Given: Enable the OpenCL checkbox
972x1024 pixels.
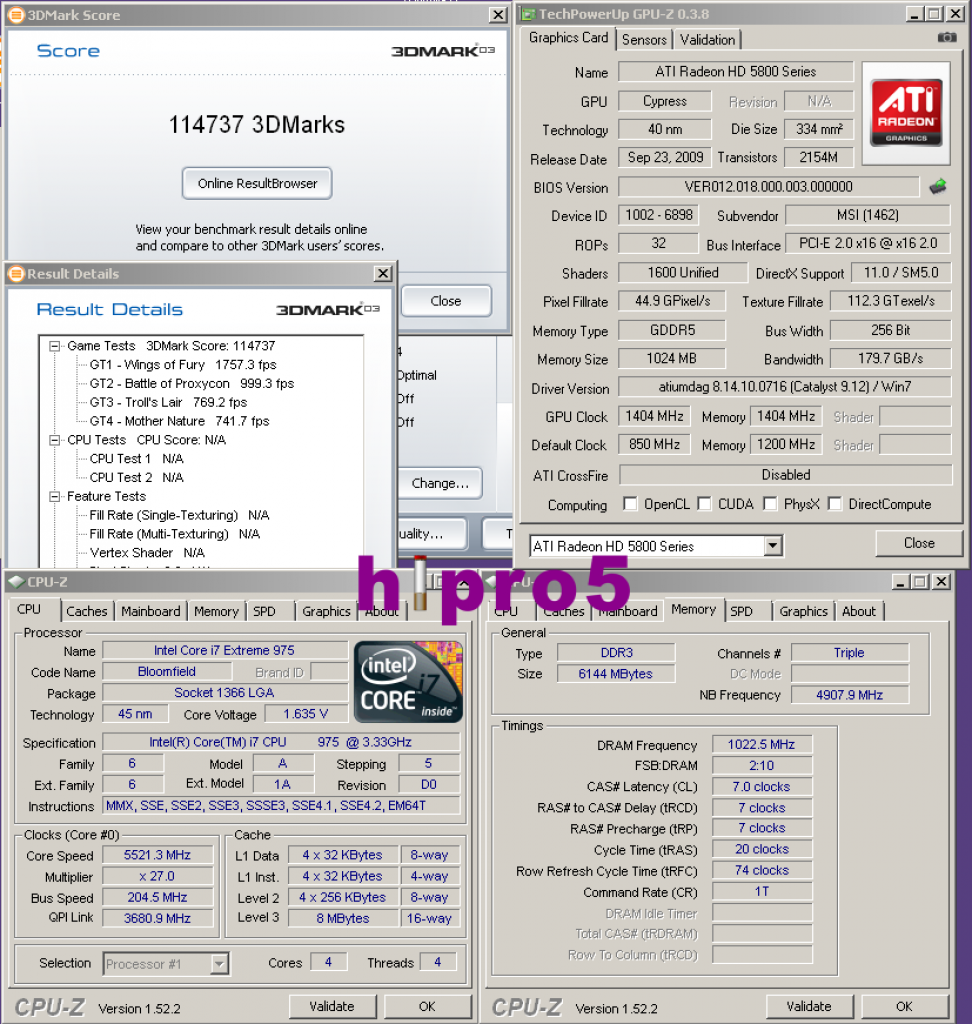Looking at the screenshot, I should [630, 504].
